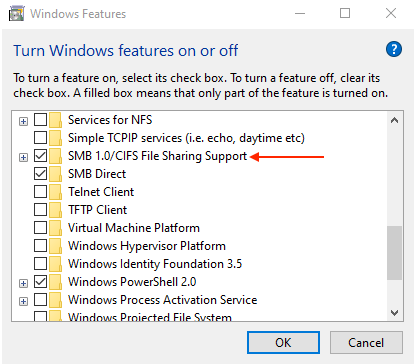Click the Services for NFS folder icon
The height and width of the screenshot is (364, 414).
tap(55, 120)
